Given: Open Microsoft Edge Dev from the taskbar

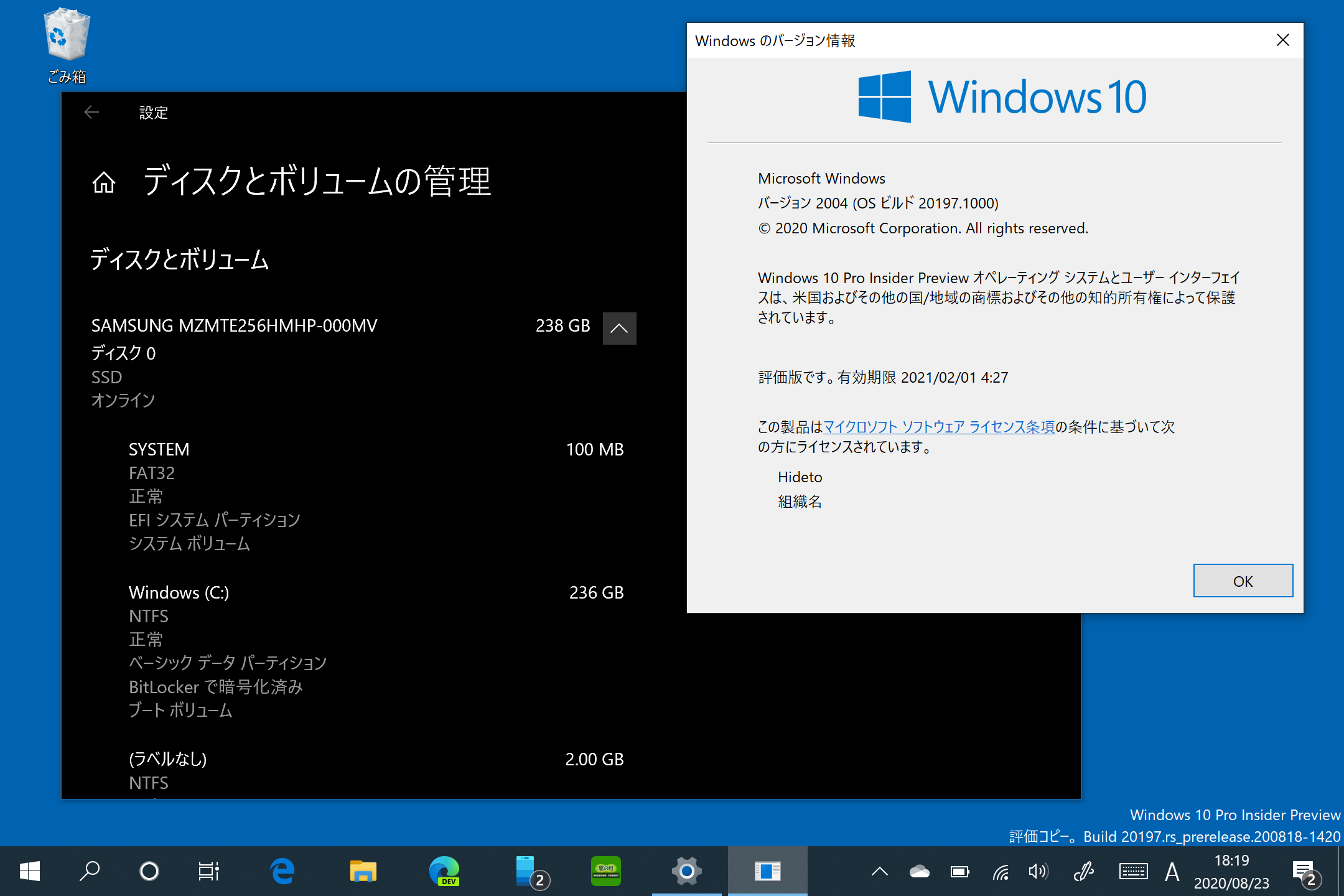Looking at the screenshot, I should [x=444, y=870].
